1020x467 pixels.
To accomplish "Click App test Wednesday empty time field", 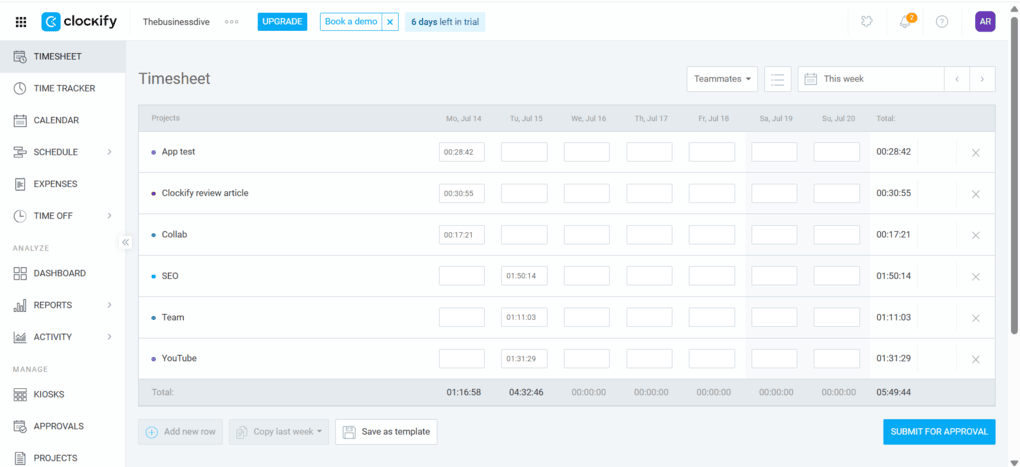I will pos(587,152).
